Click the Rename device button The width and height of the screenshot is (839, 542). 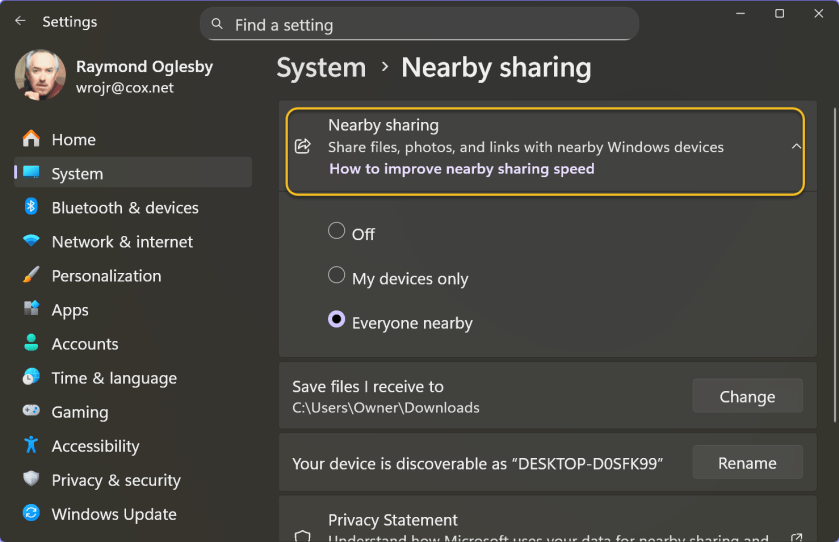click(x=747, y=463)
